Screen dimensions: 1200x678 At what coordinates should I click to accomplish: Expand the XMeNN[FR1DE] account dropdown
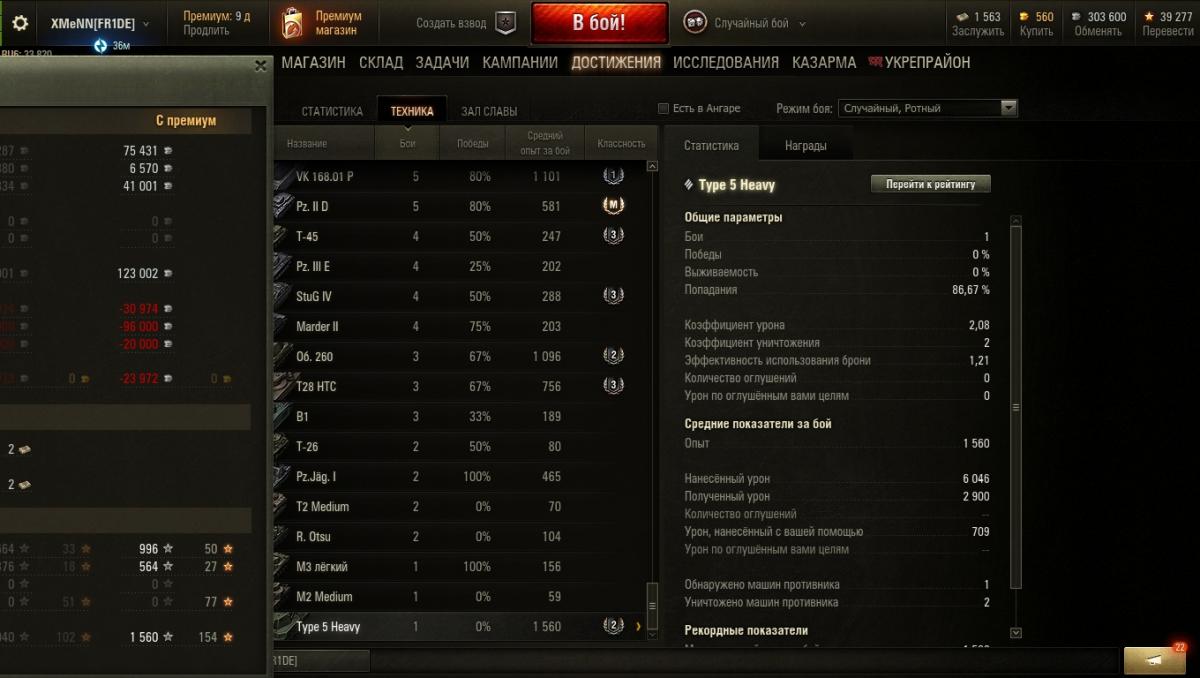(x=100, y=23)
